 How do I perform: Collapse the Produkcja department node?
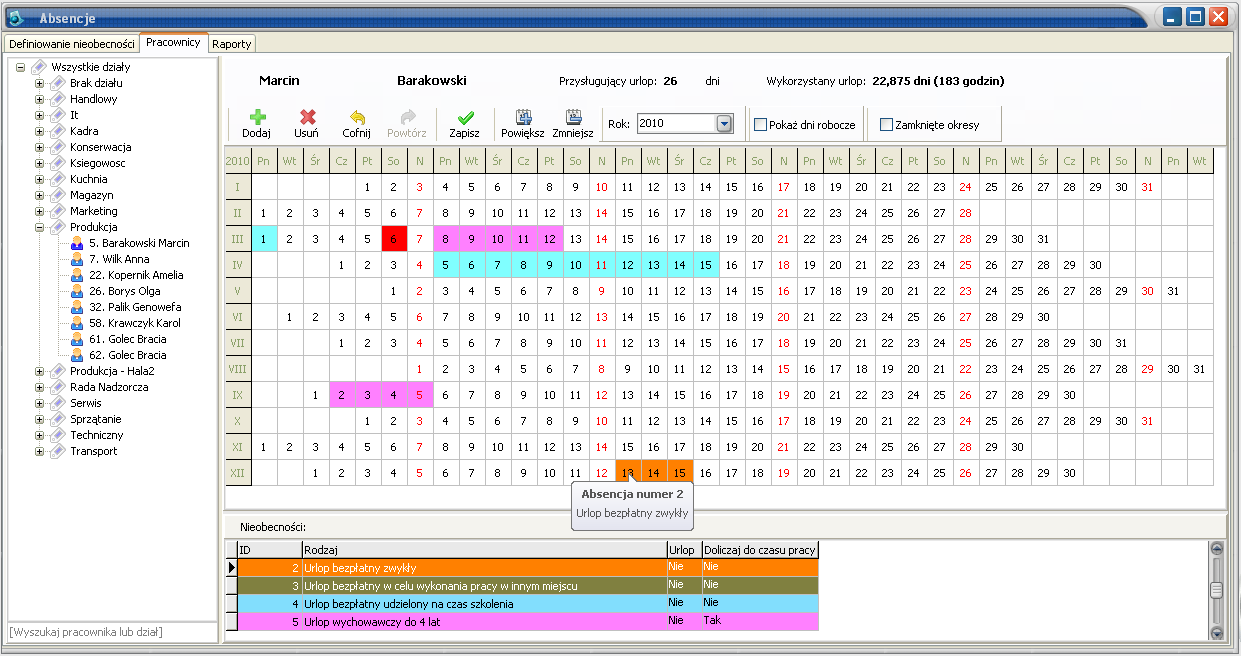(40, 227)
